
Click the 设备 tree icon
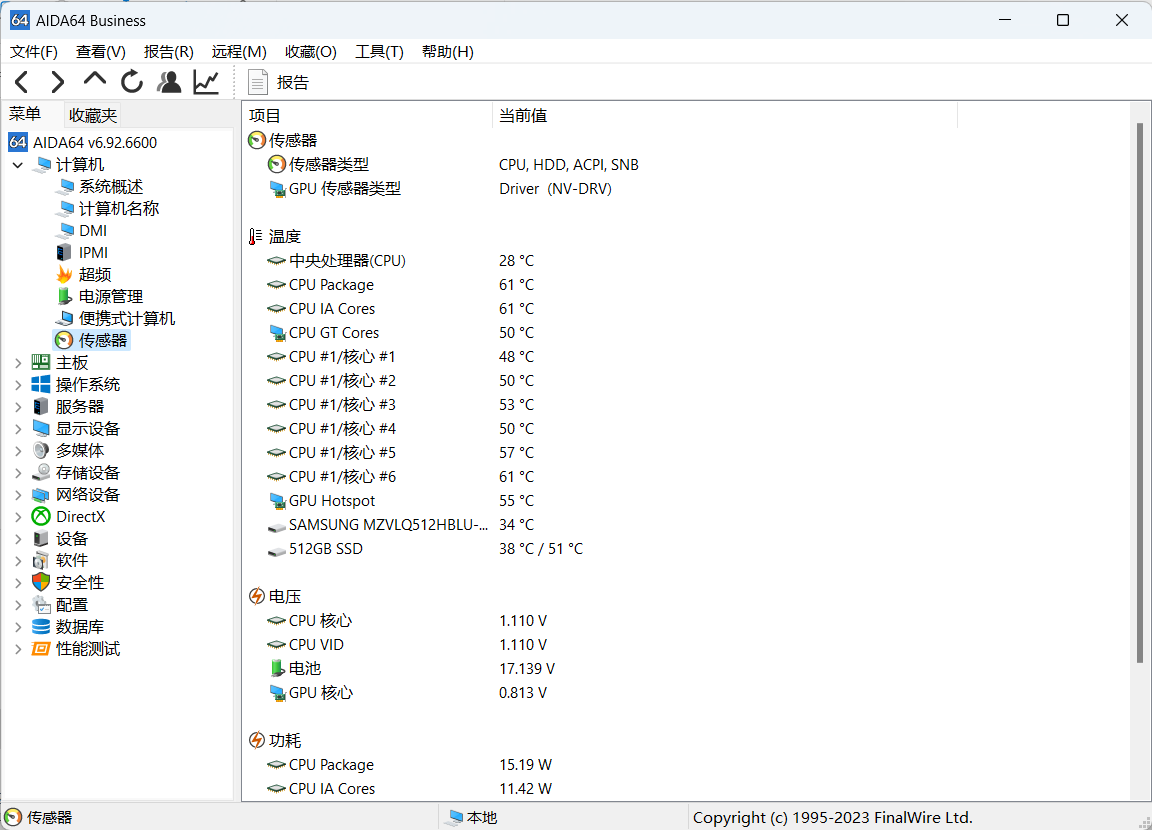coord(41,539)
